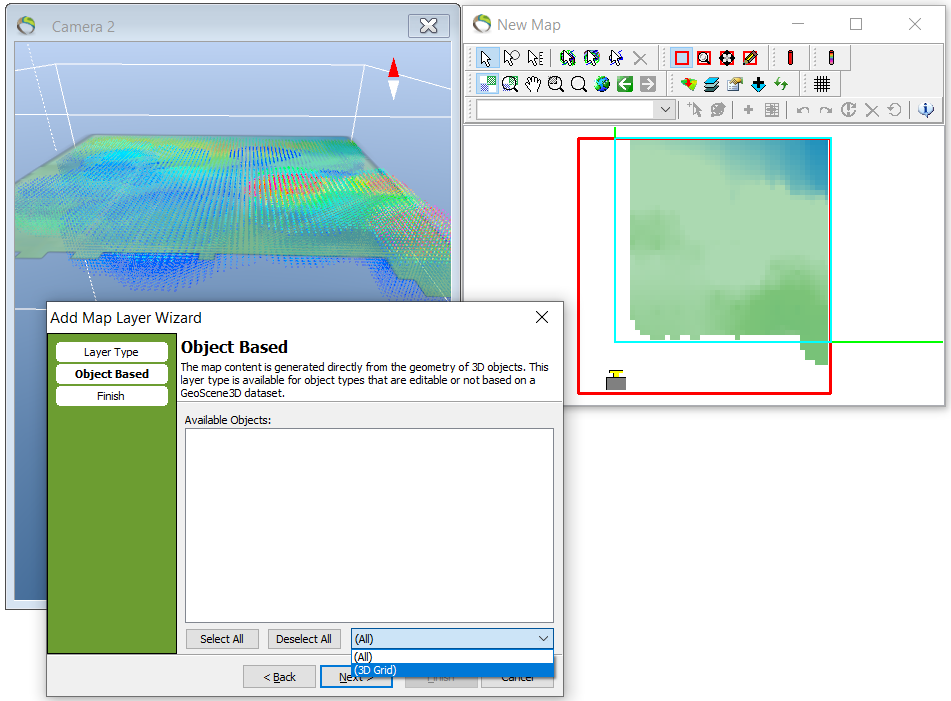This screenshot has width=951, height=701.
Task: Click the green back navigation arrow
Action: click(x=626, y=84)
